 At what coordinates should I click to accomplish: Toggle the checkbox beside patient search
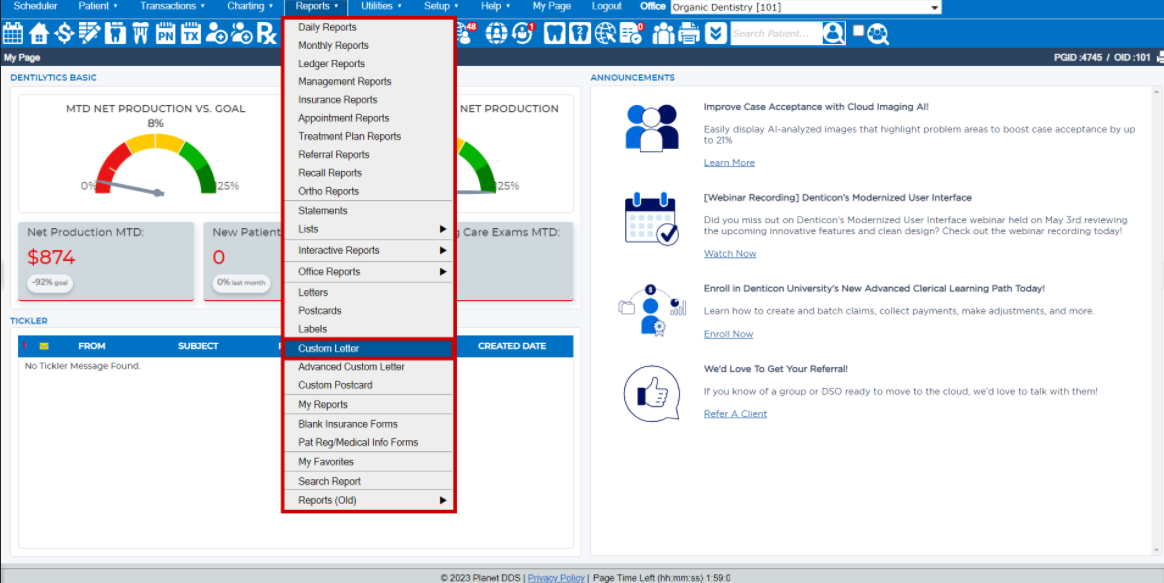[x=858, y=31]
